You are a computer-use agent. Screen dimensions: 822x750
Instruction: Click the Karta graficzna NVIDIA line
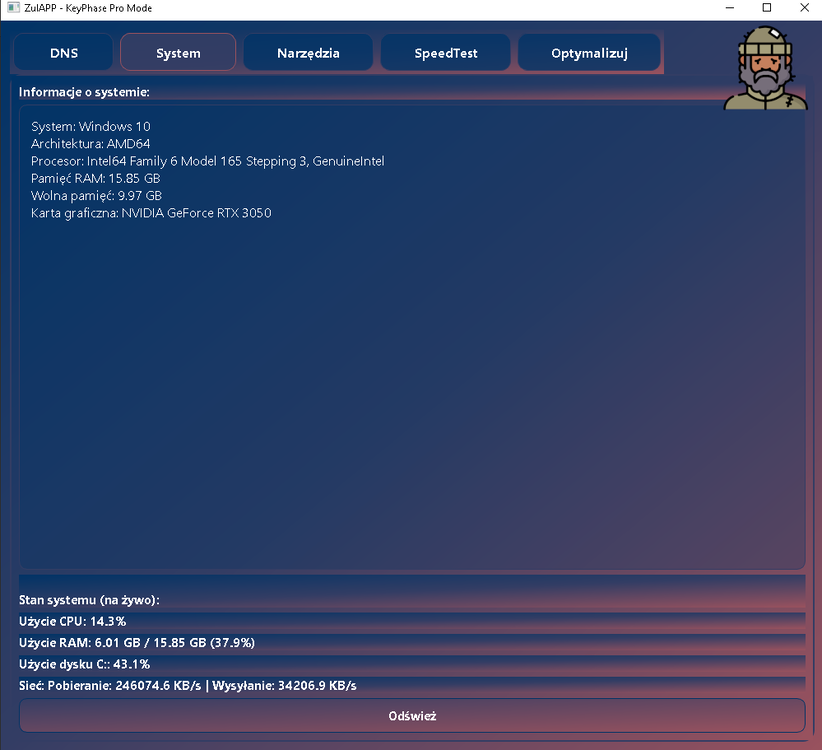coord(151,213)
